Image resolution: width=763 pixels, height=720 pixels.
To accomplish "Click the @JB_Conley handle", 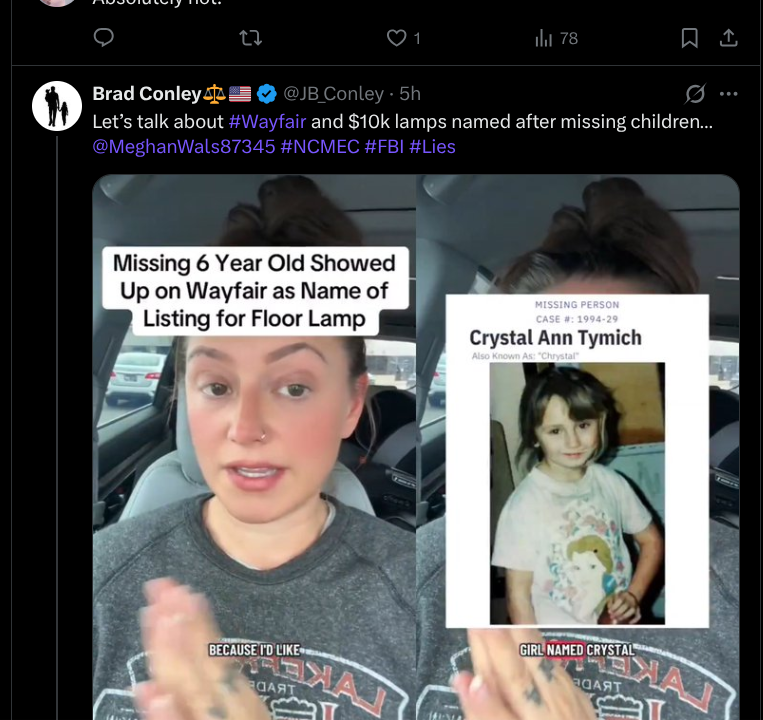I will click(334, 94).
